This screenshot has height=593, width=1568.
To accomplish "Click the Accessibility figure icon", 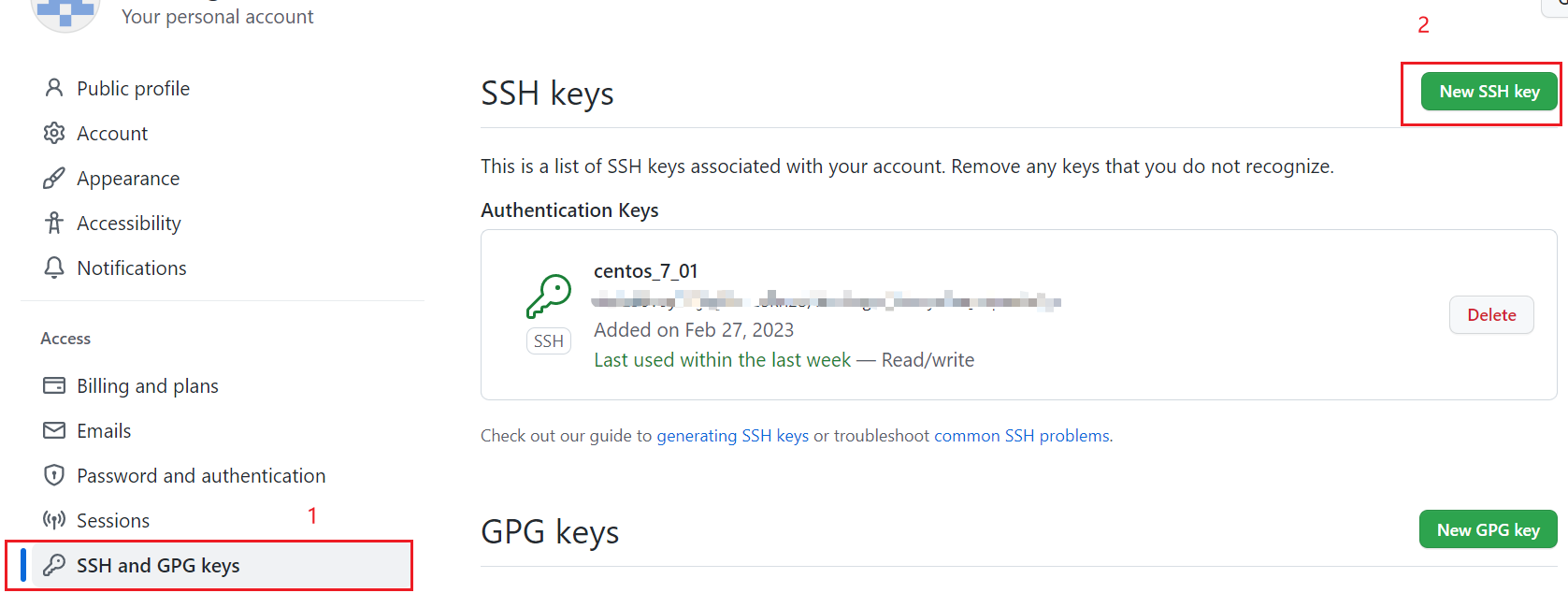I will click(x=54, y=223).
